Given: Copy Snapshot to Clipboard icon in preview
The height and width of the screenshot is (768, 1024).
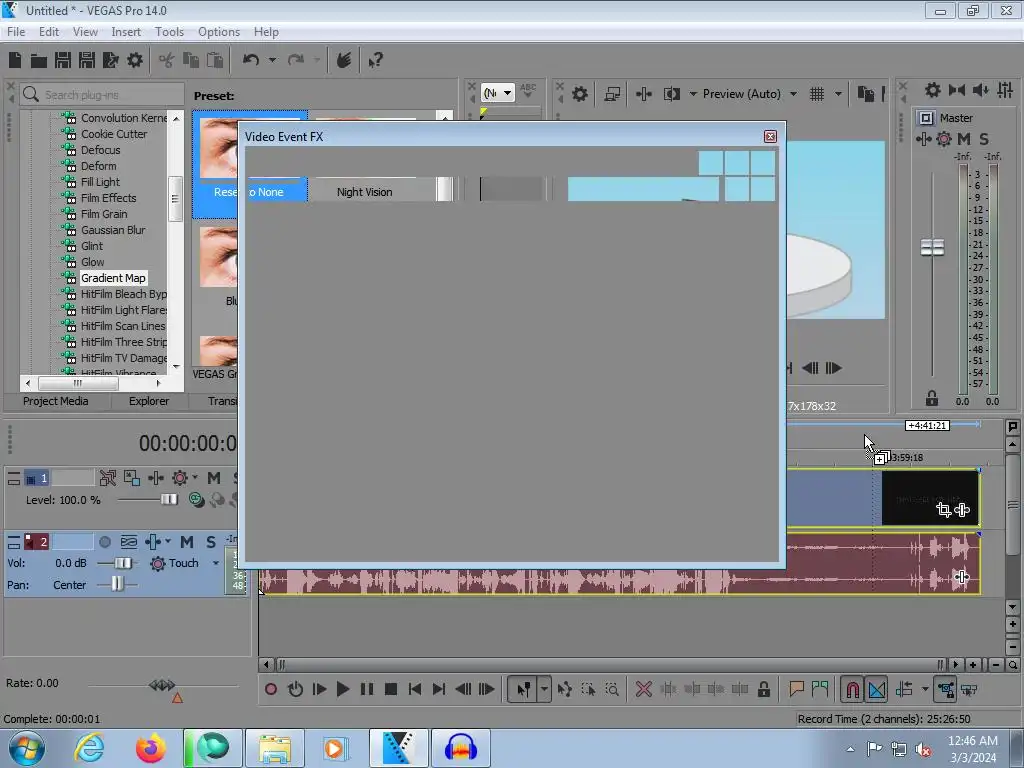Looking at the screenshot, I should [x=865, y=94].
